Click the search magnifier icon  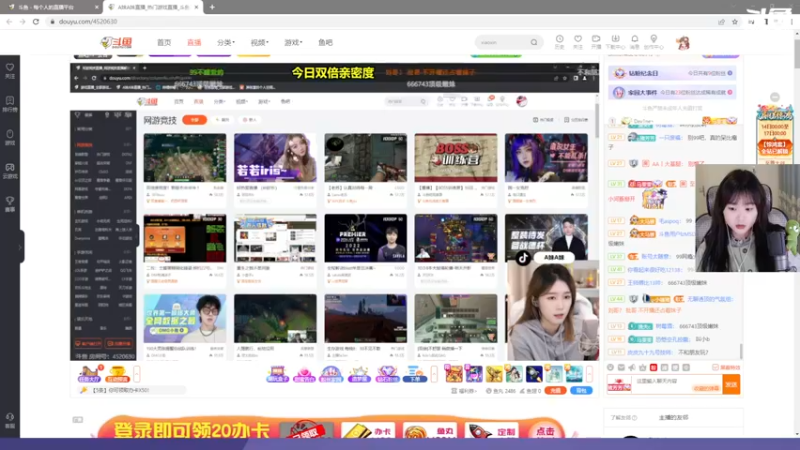coord(534,42)
